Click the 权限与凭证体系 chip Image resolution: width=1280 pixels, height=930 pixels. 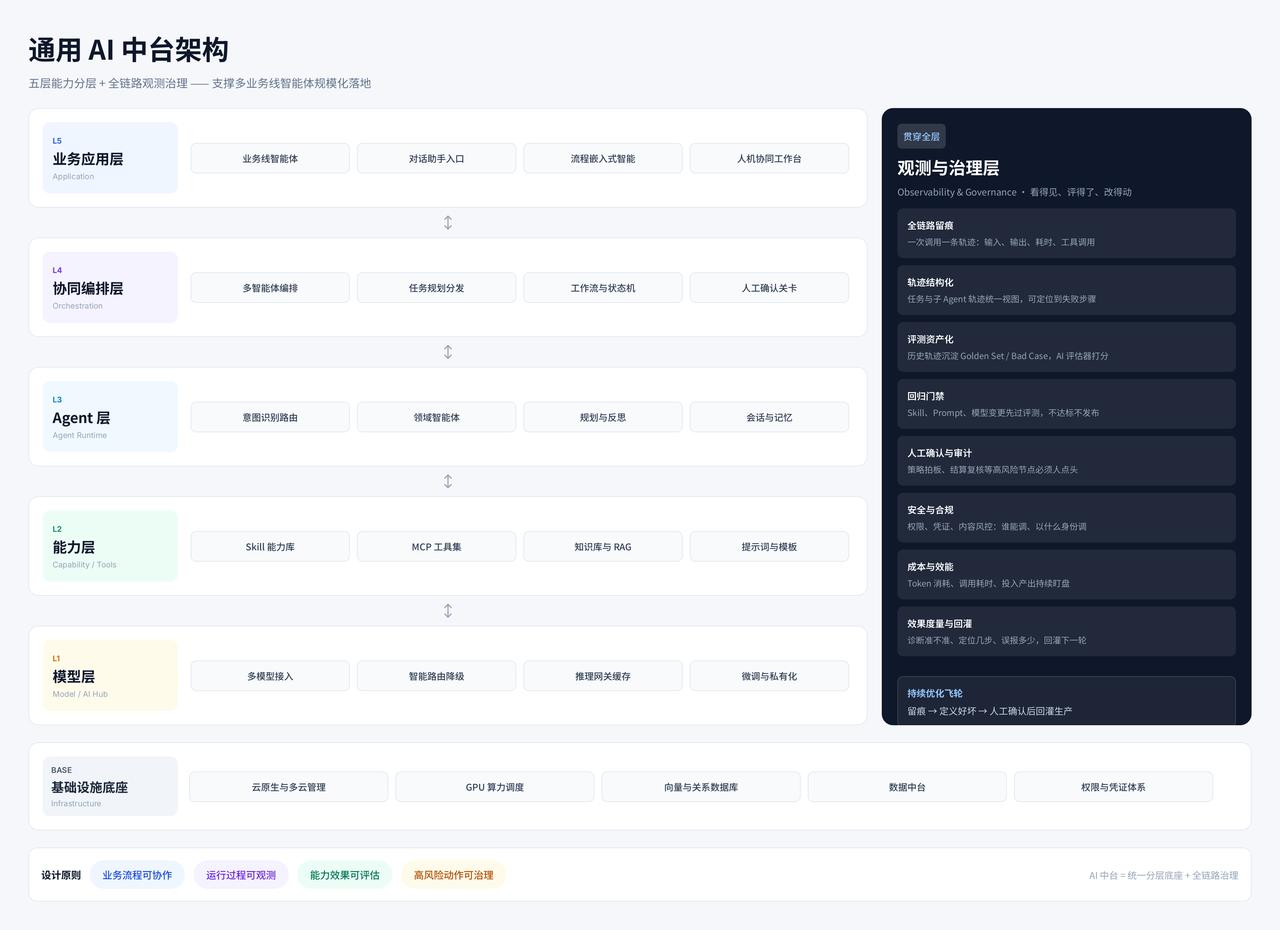1113,787
